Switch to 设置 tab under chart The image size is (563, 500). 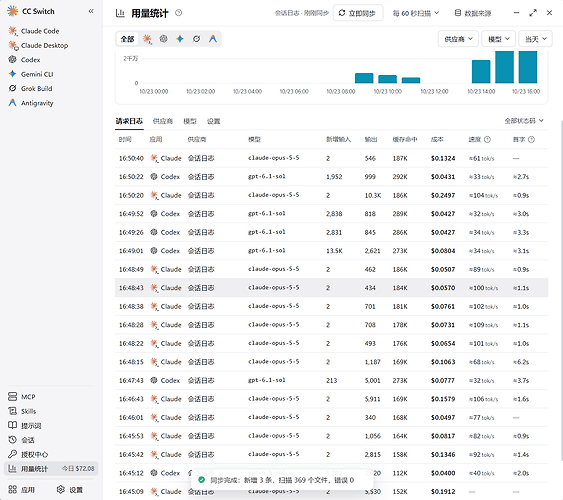coord(214,121)
